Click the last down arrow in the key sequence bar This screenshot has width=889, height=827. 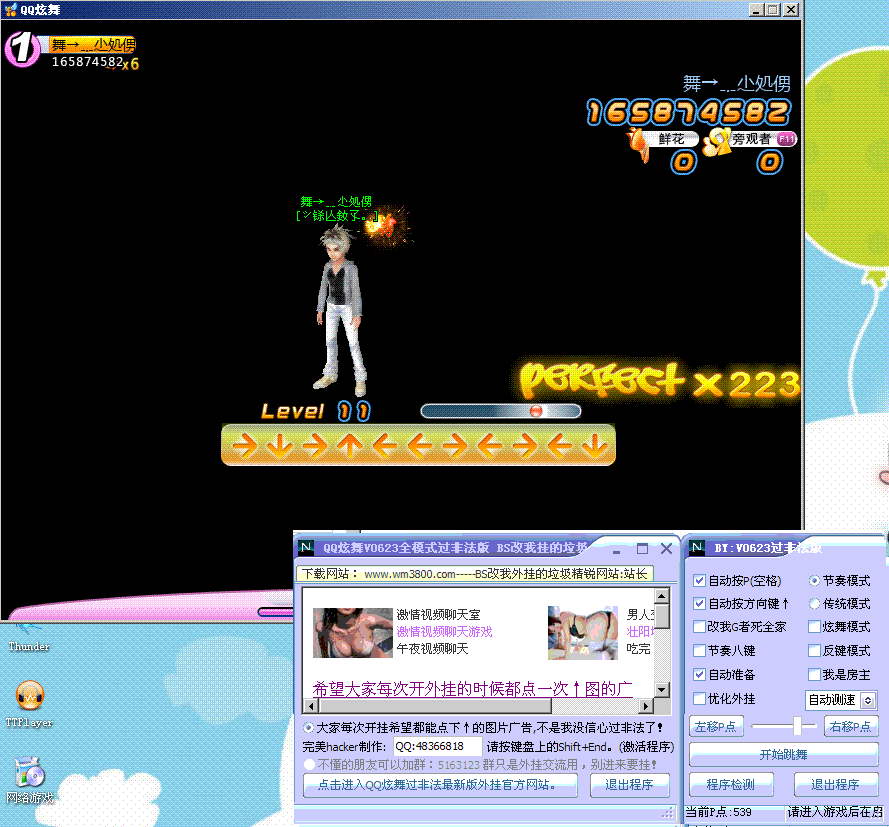(x=595, y=446)
